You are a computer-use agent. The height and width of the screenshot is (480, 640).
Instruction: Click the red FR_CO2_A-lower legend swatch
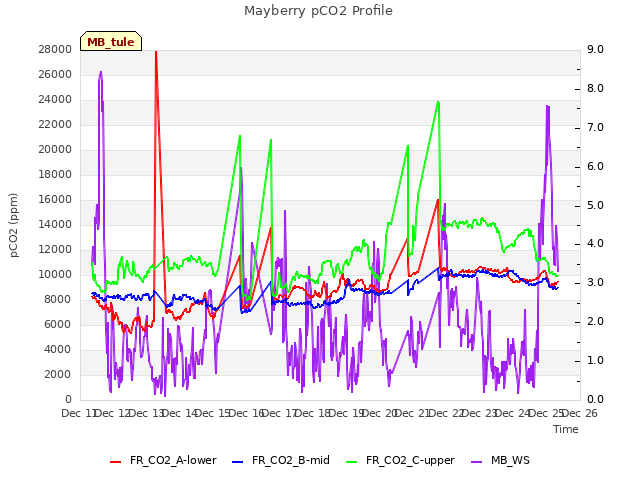116,462
